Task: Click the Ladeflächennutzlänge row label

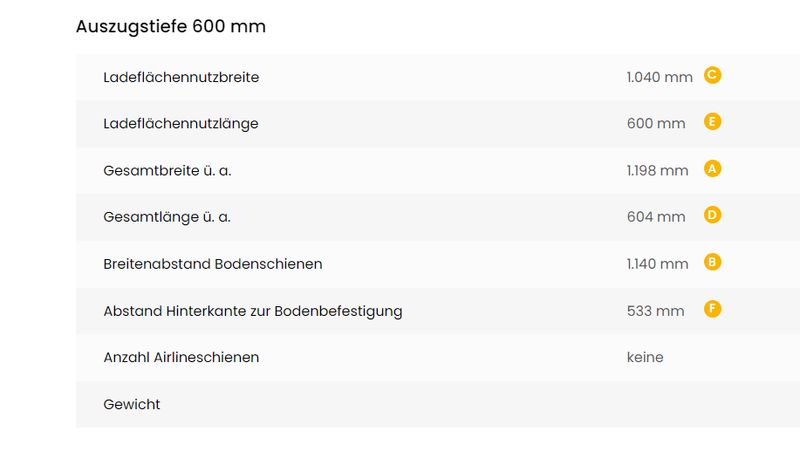Action: [x=181, y=124]
